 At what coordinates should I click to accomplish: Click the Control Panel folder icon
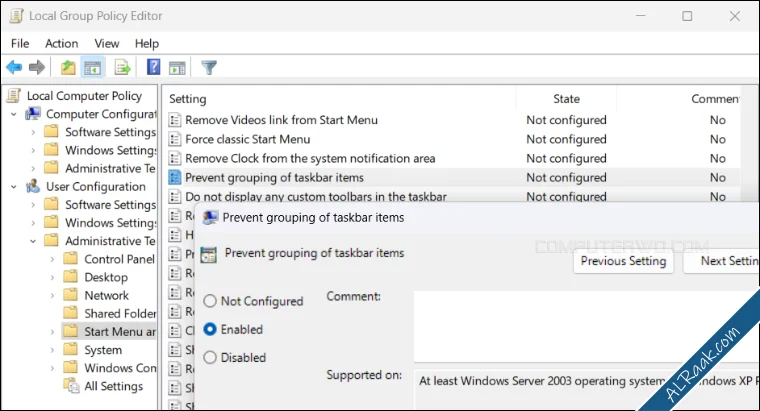71,259
